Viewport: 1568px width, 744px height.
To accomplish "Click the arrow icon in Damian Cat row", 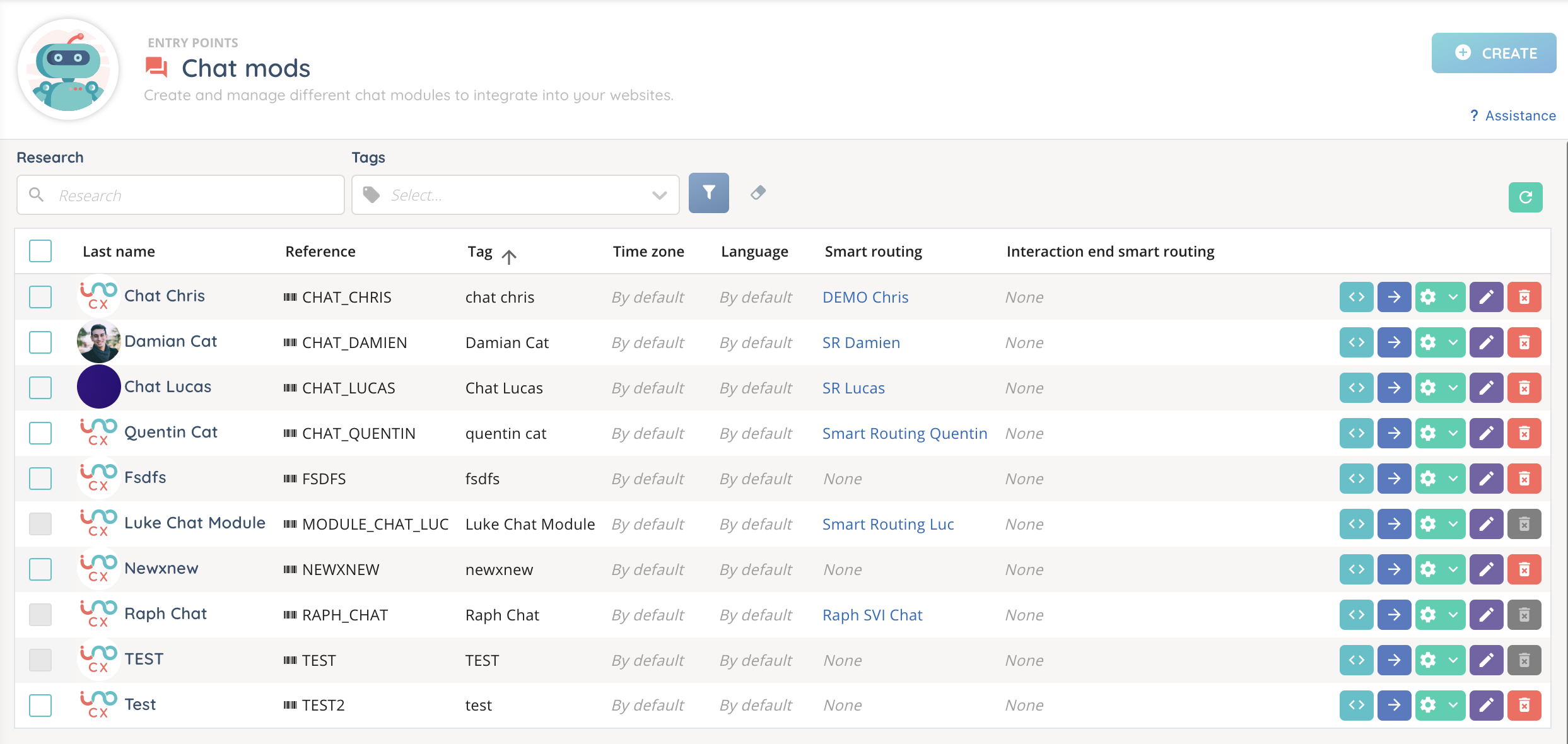I will pyautogui.click(x=1394, y=342).
